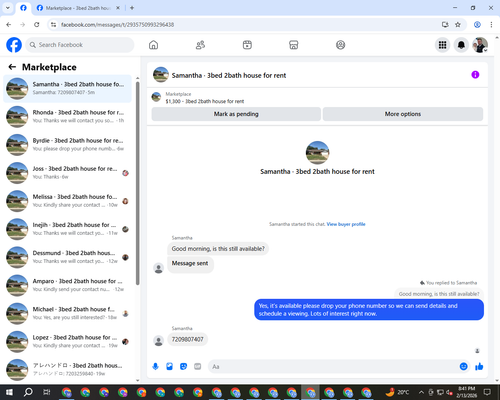This screenshot has width=500, height=400.
Task: Open the Marketplace storefront icon
Action: tap(294, 45)
